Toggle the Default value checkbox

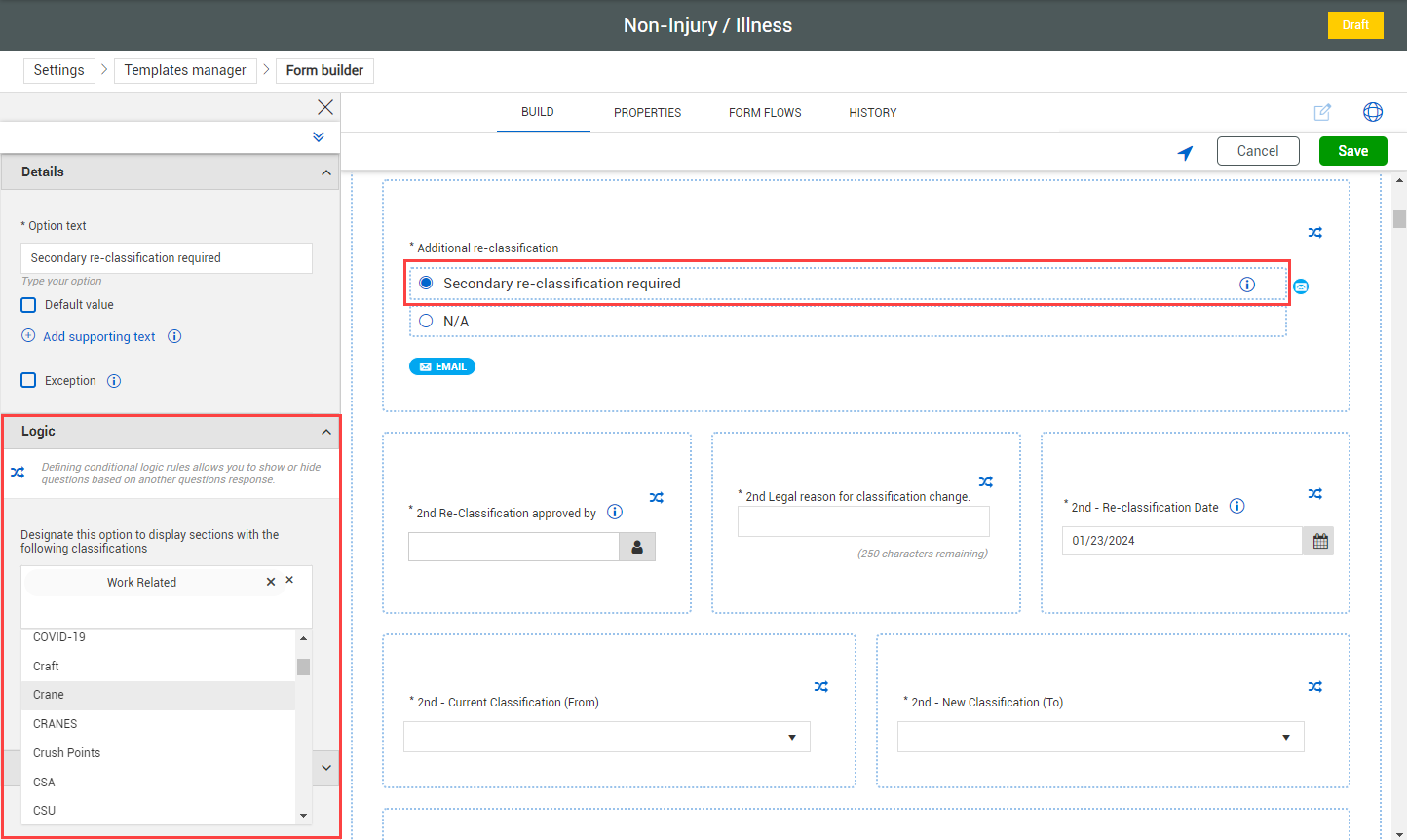tap(29, 305)
